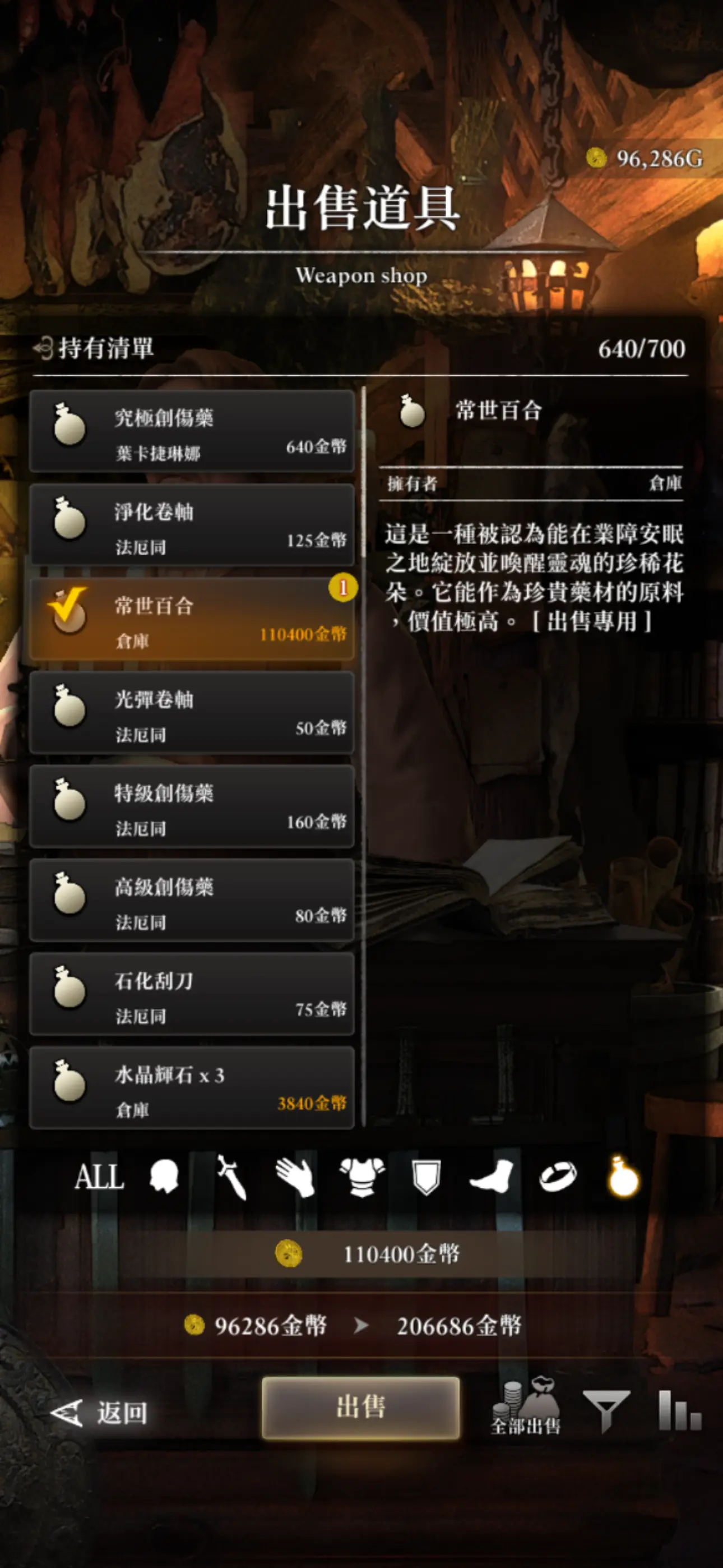
Task: Filter items by sword weapon icon
Action: click(x=231, y=1177)
